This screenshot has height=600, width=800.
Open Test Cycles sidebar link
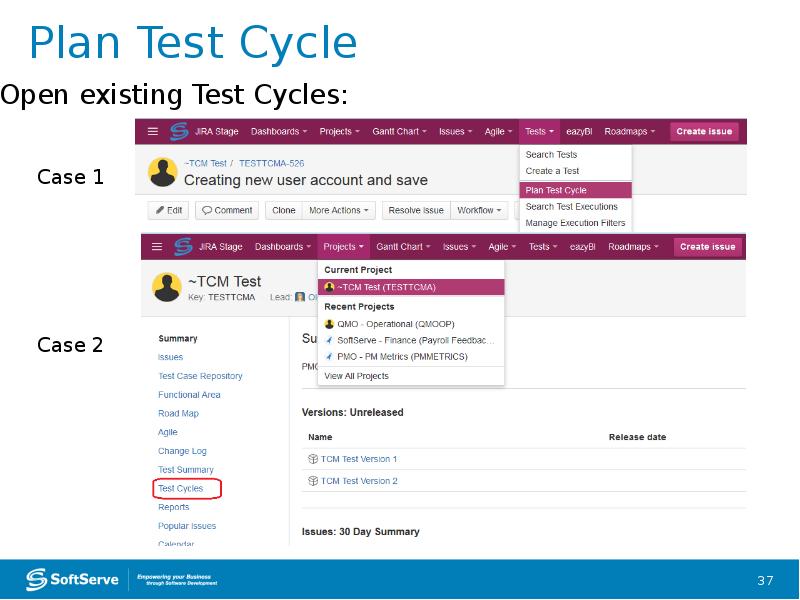click(x=181, y=489)
